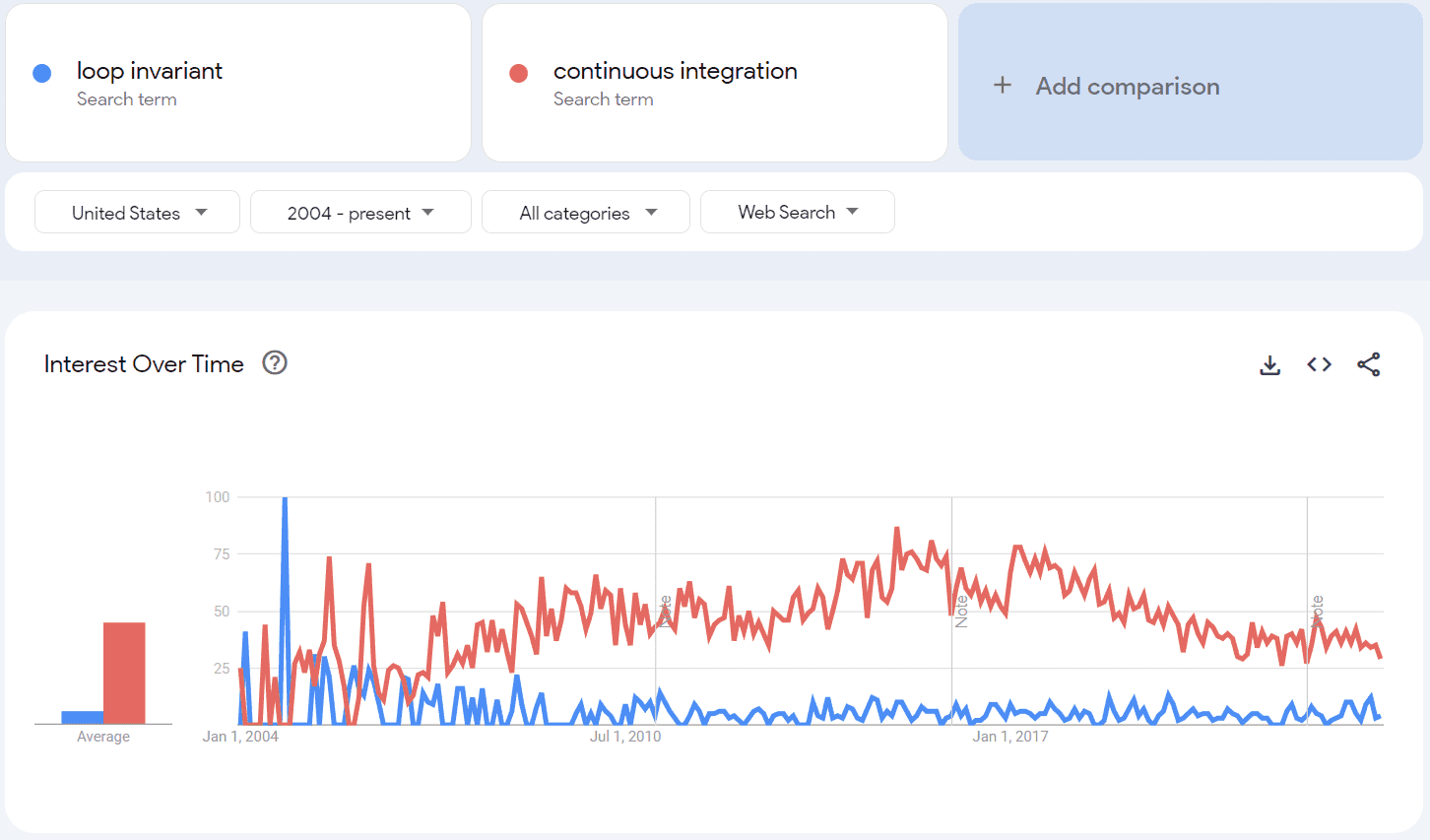Toggle the loop invariant search term card
Viewport: 1430px width, 840px height.
pos(238,83)
